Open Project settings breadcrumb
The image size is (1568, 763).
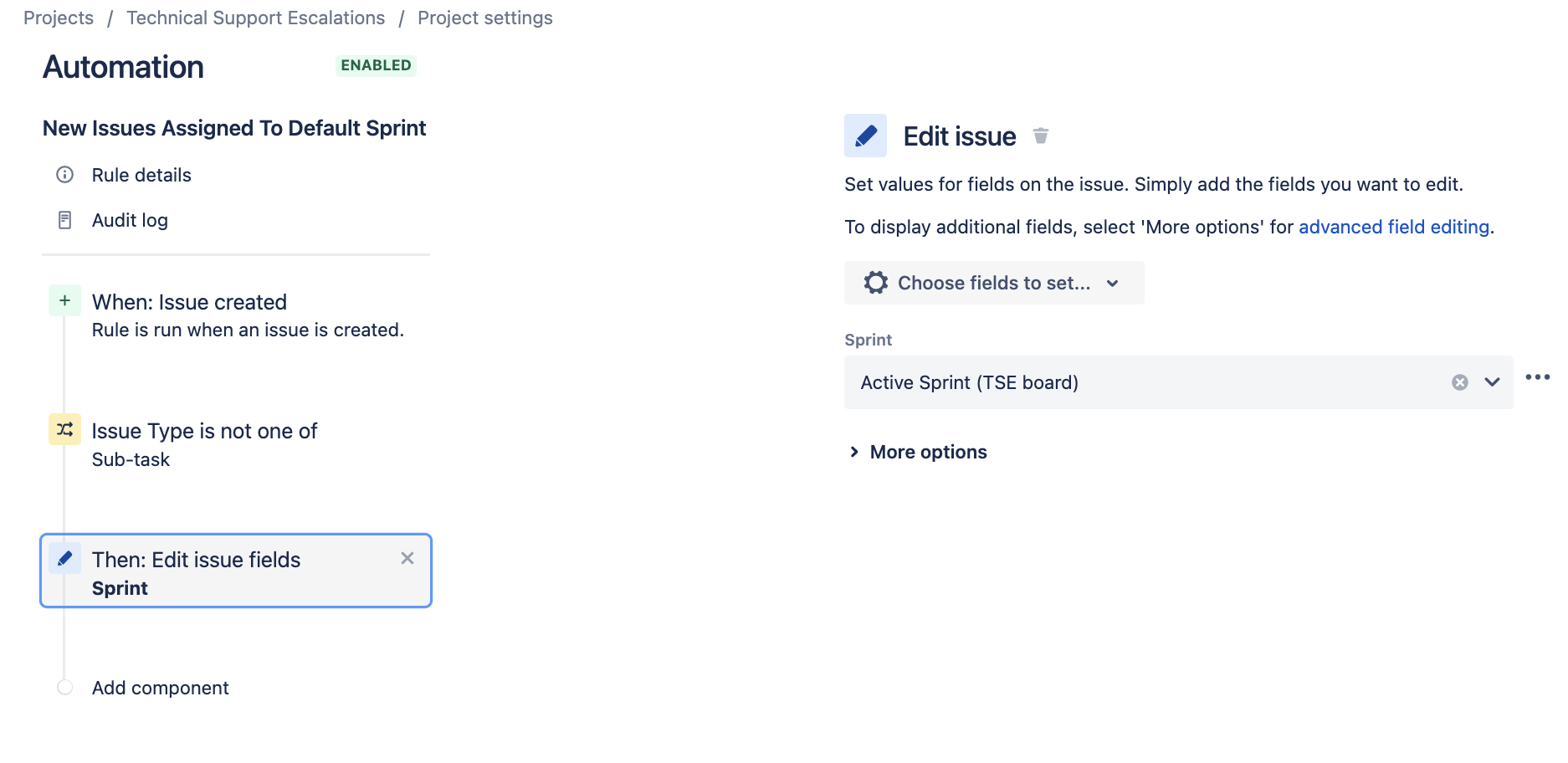point(484,17)
